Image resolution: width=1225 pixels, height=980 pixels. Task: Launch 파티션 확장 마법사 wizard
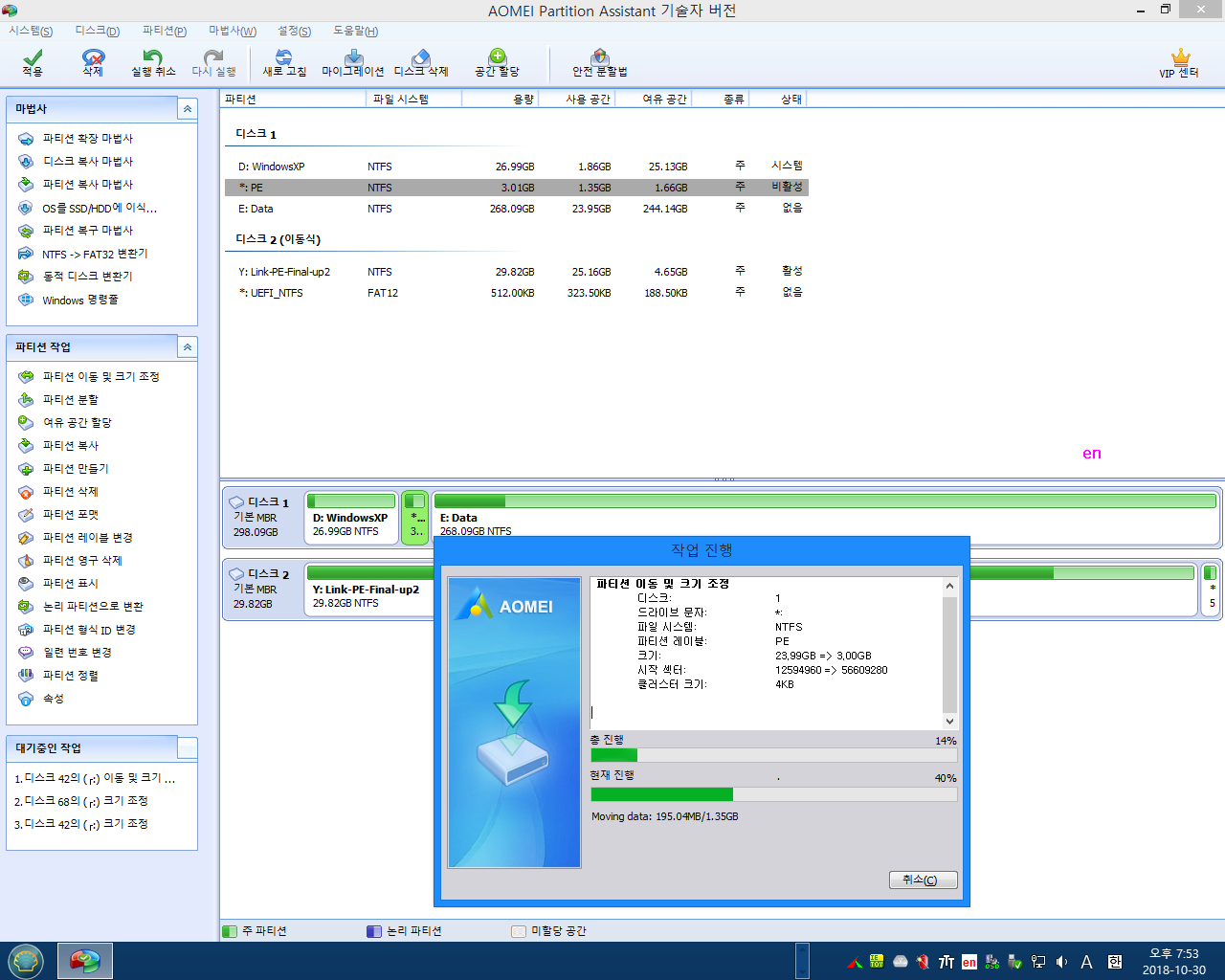pyautogui.click(x=87, y=139)
